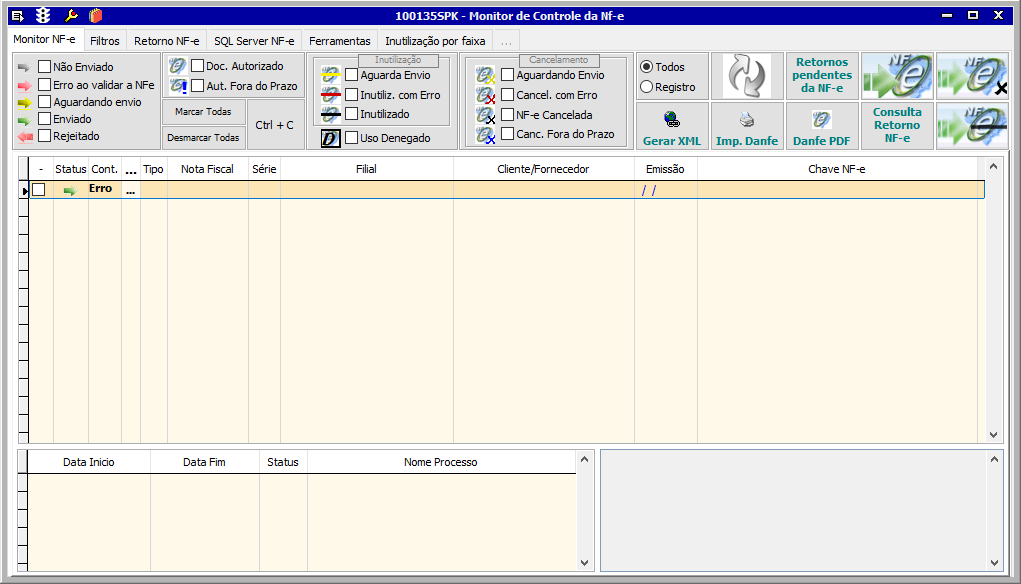The width and height of the screenshot is (1021, 584).
Task: Click the struck-through NF-e icon button
Action: 972,126
